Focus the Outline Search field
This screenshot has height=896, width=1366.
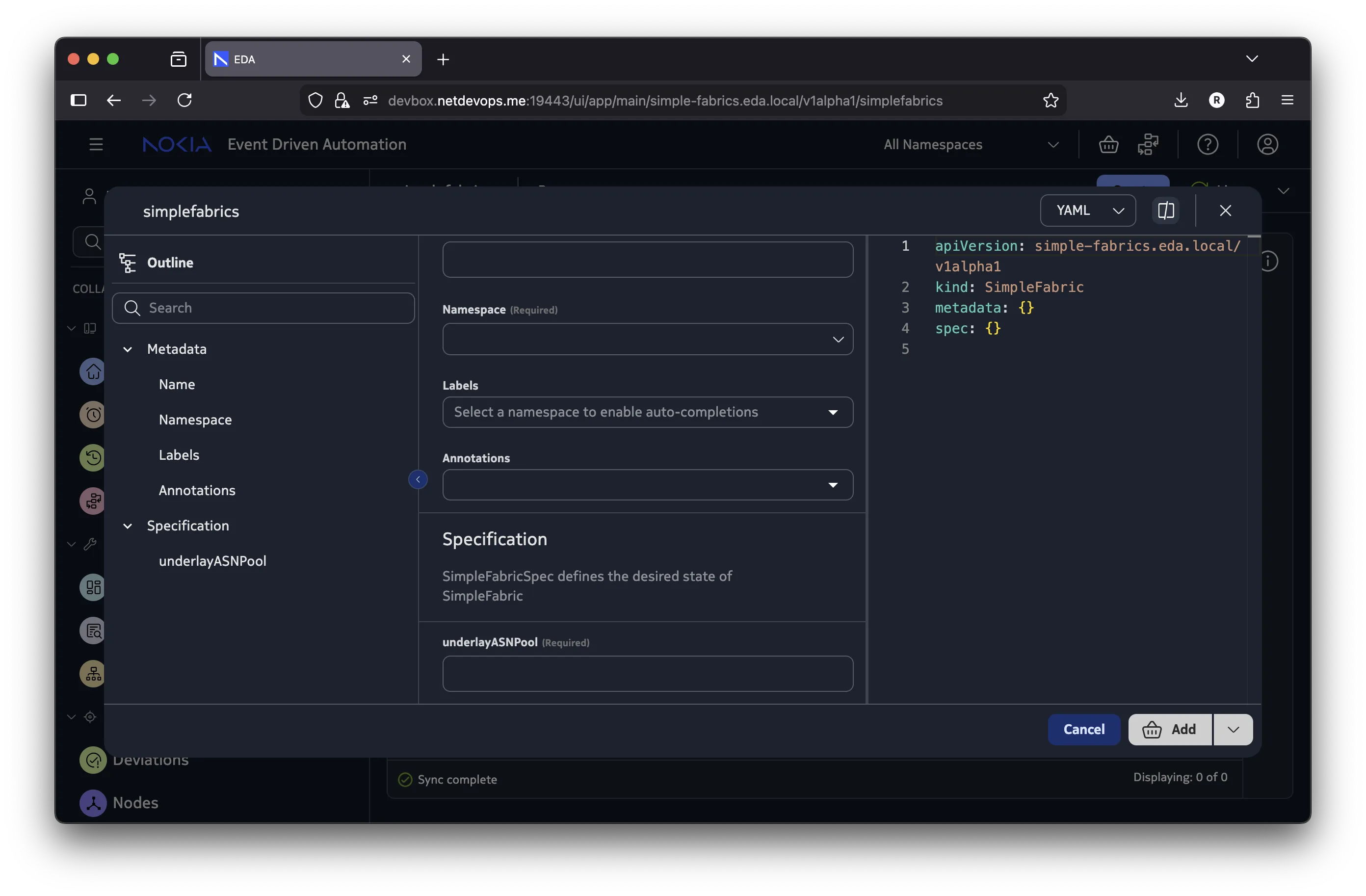[x=263, y=308]
